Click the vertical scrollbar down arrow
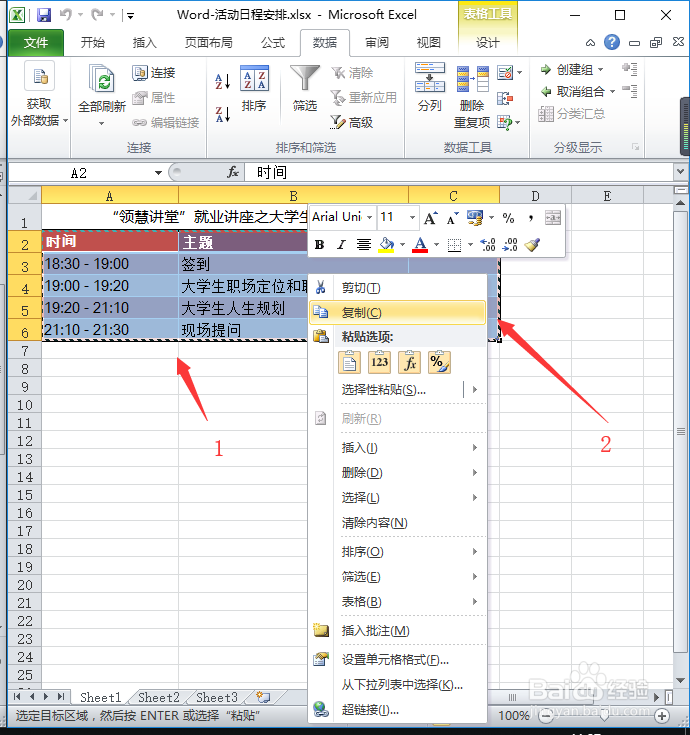 (681, 680)
